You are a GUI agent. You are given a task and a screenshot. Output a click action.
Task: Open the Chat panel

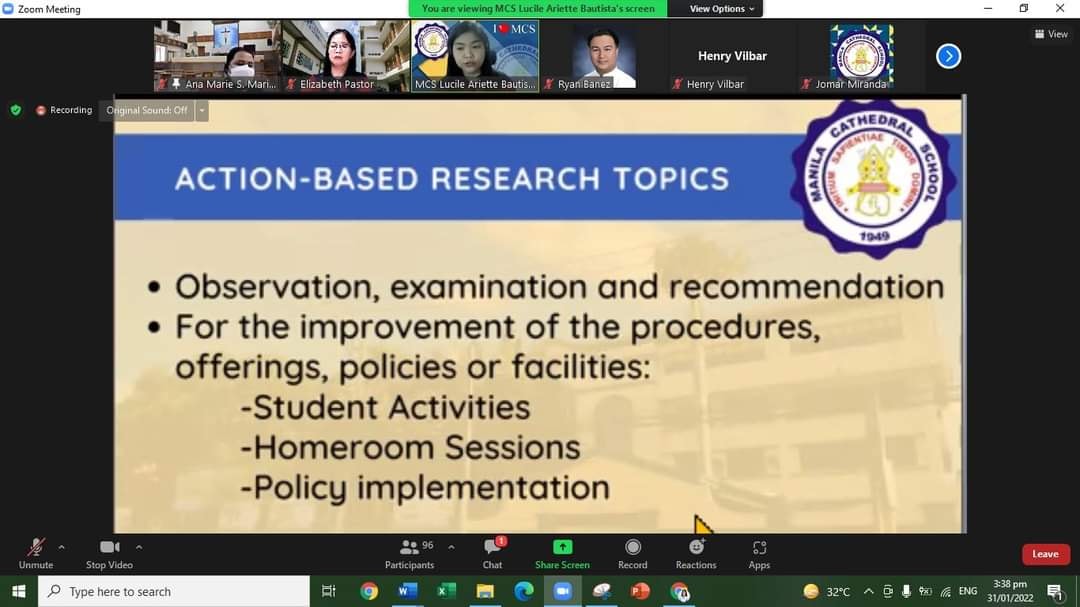pos(492,548)
